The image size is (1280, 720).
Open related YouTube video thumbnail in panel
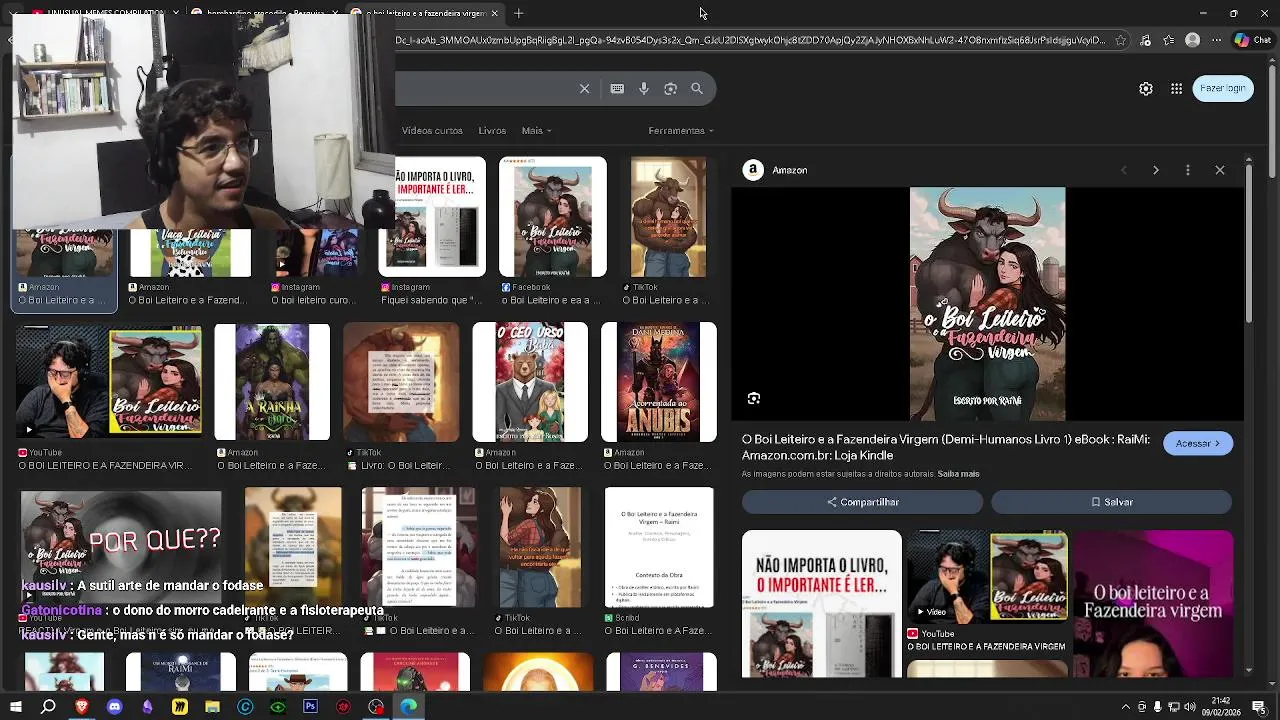[x=987, y=576]
